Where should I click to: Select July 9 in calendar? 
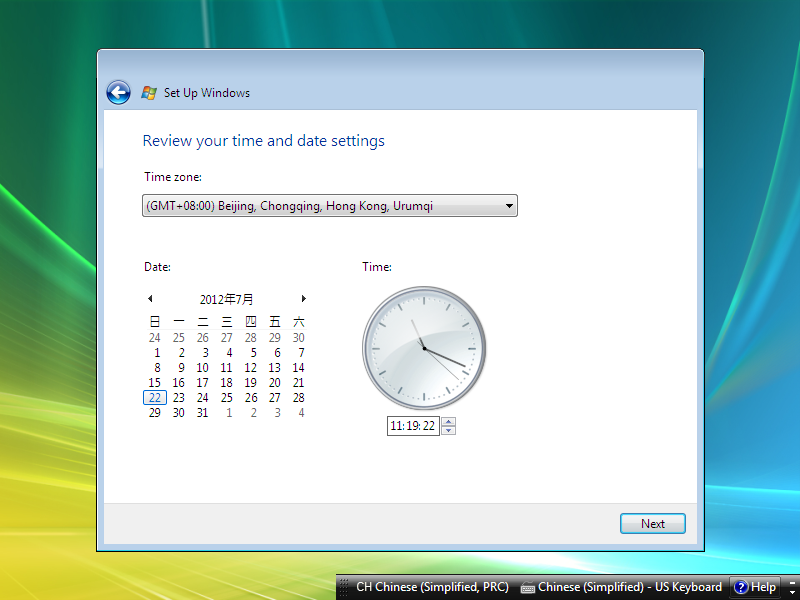[x=181, y=367]
